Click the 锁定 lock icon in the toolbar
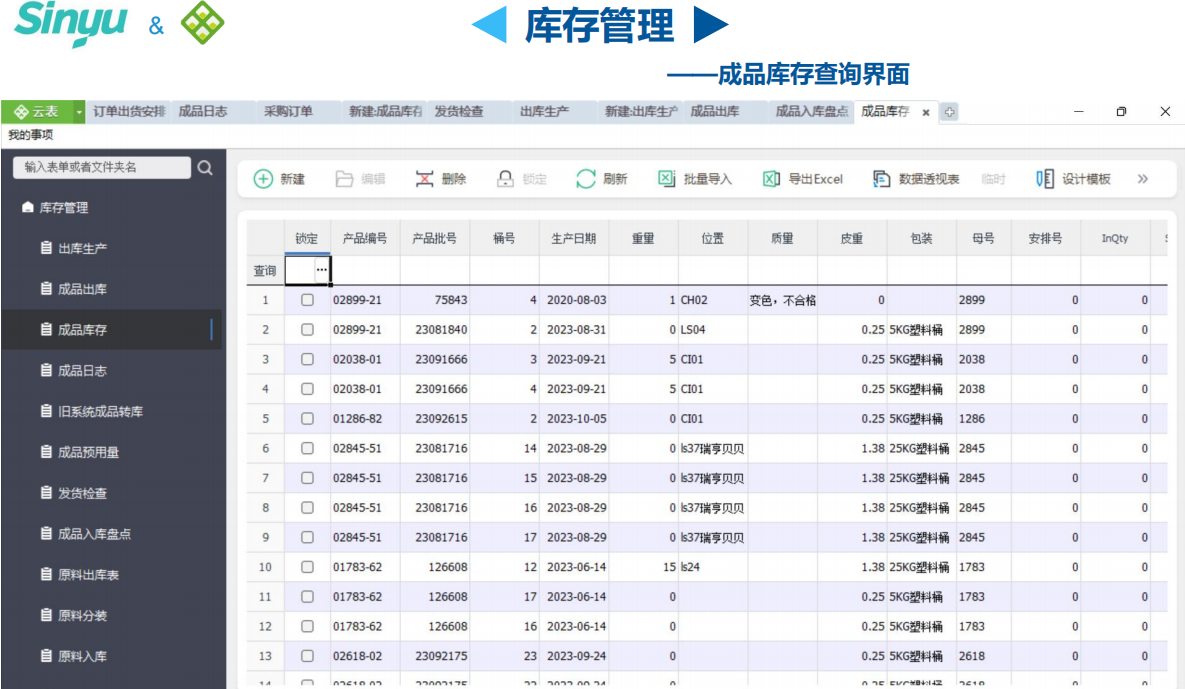 coord(505,179)
